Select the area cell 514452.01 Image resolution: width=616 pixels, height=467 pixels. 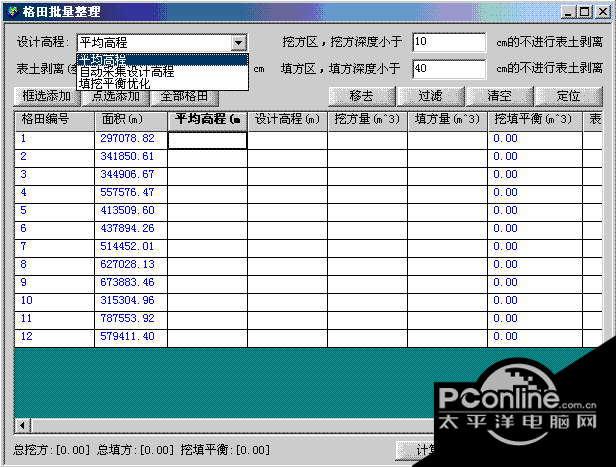pos(131,249)
